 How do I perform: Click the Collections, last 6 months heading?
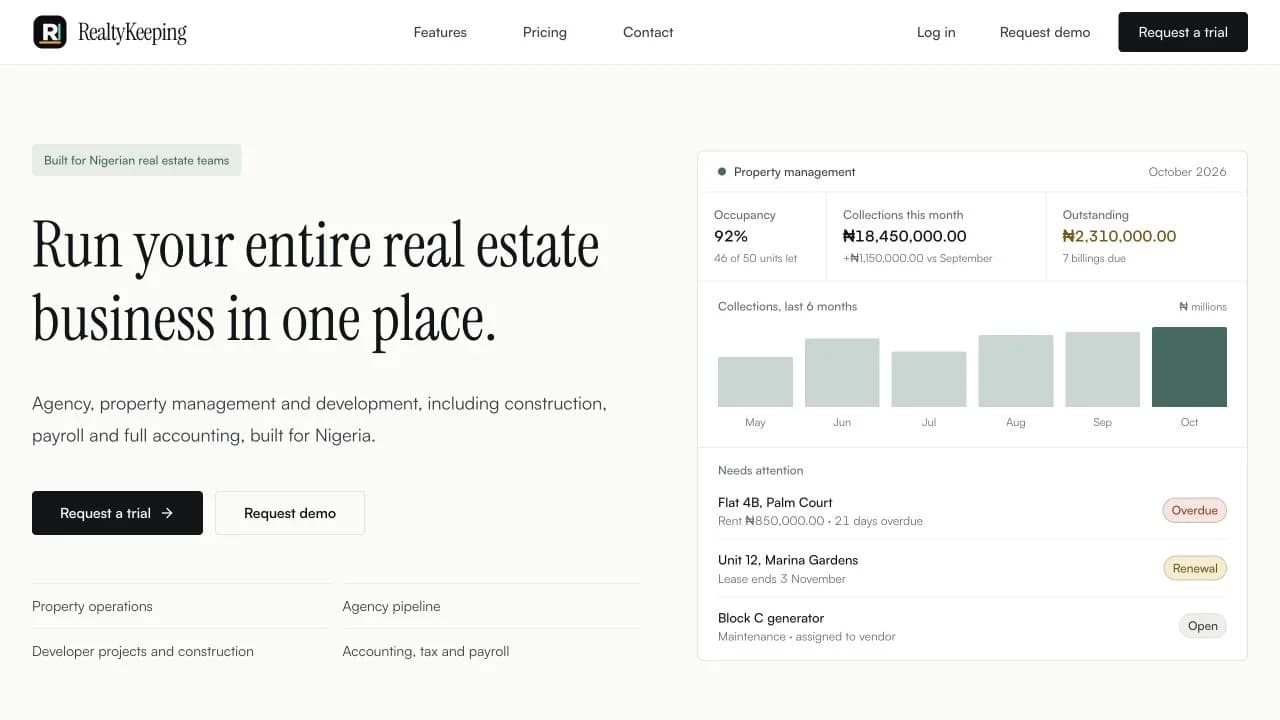788,307
